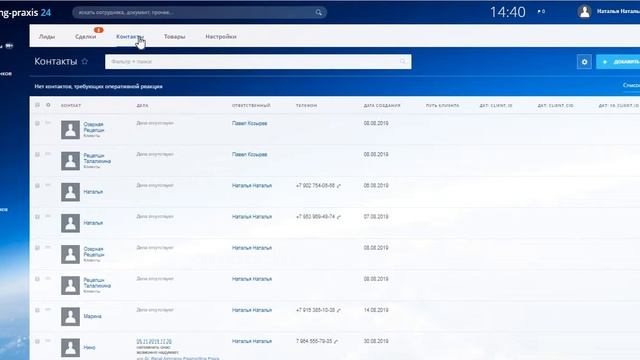Click call icon next to Марина's phone number
The image size is (640, 360).
click(x=339, y=310)
